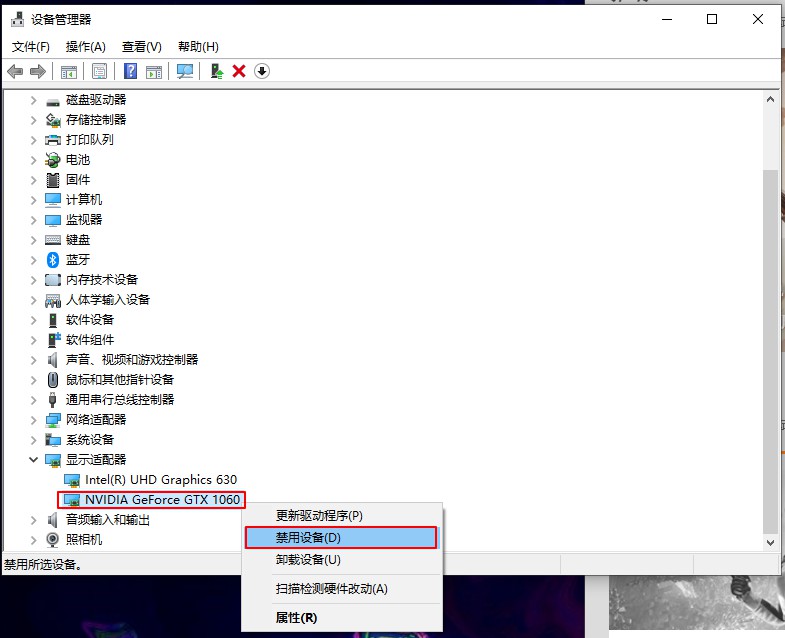Screen dimensions: 785x638
Task: Open the 操作(A) menu
Action: (85, 47)
